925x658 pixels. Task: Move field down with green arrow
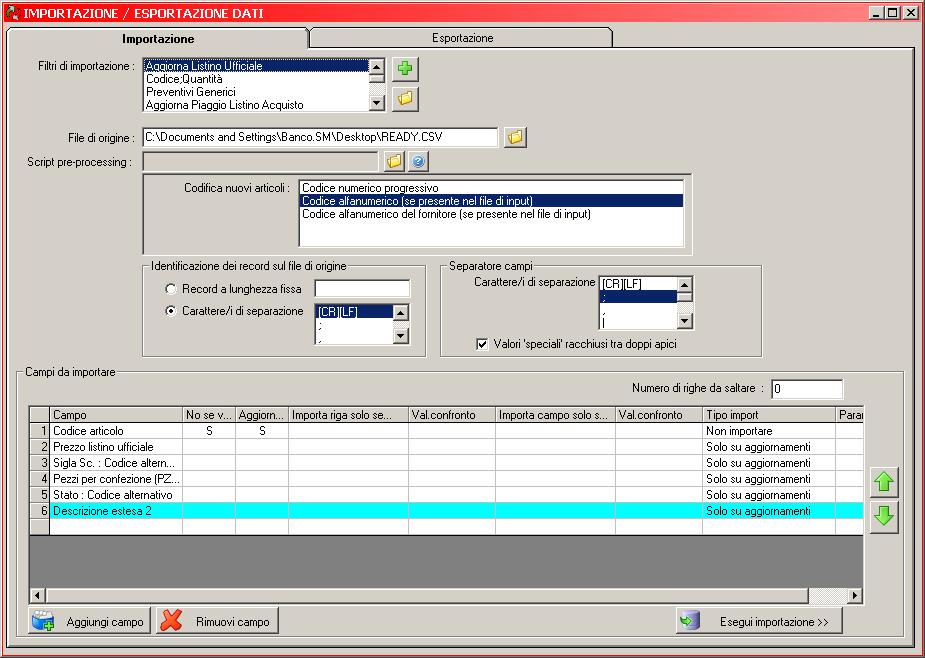[884, 517]
